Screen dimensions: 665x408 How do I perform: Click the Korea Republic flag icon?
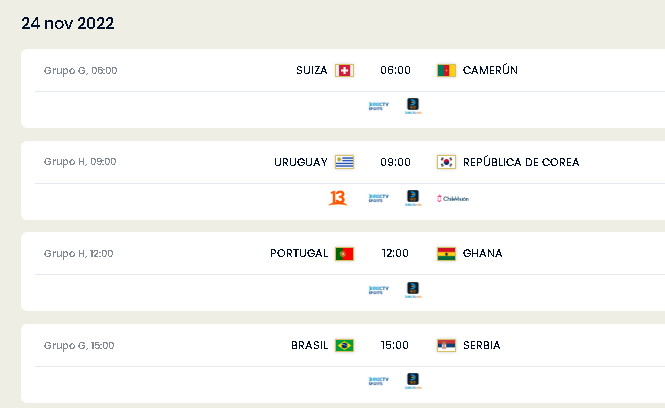pos(446,162)
